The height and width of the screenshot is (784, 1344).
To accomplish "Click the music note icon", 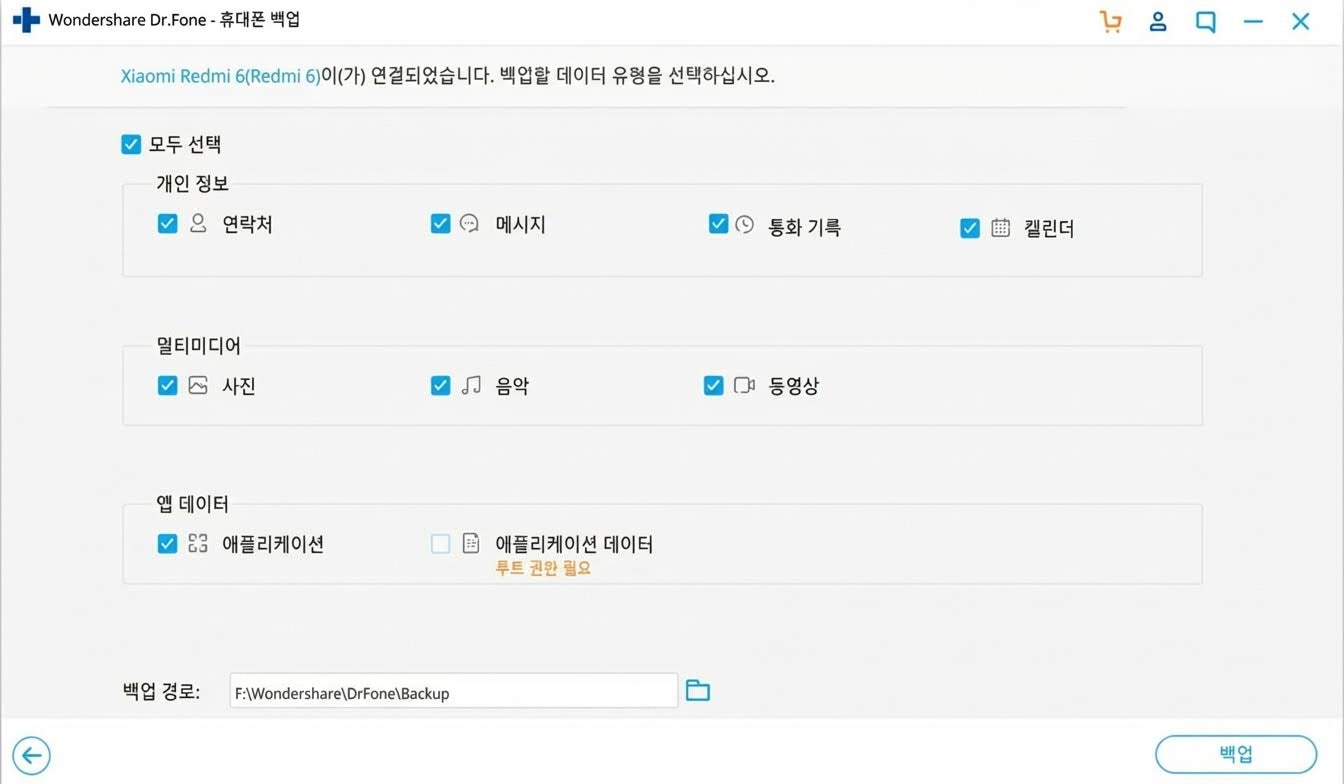I will 471,385.
